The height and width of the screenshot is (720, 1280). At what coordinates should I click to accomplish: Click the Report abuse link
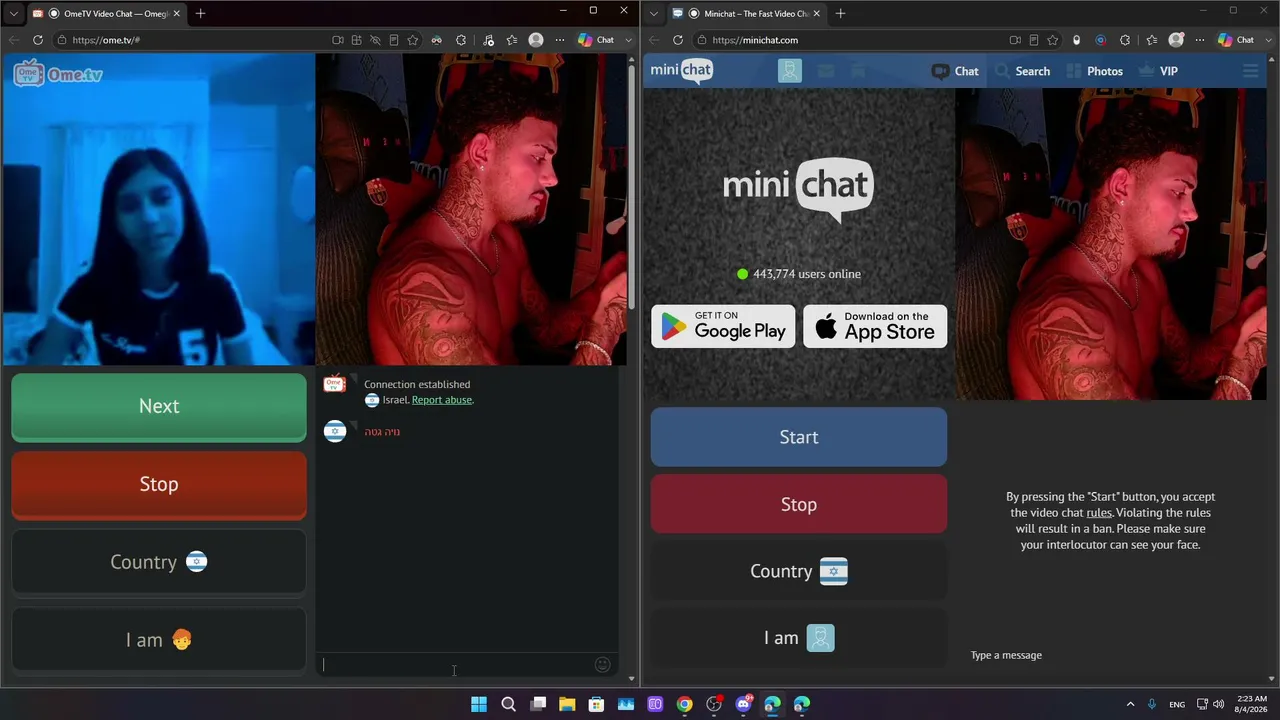pos(441,400)
